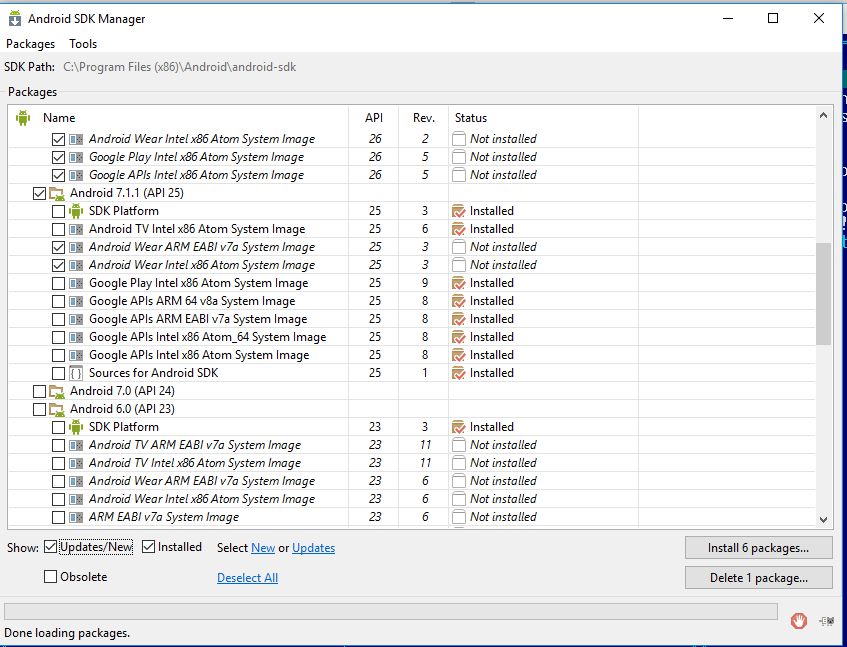
Task: Click the Android 7.0 (API 24) folder icon
Action: [57, 391]
